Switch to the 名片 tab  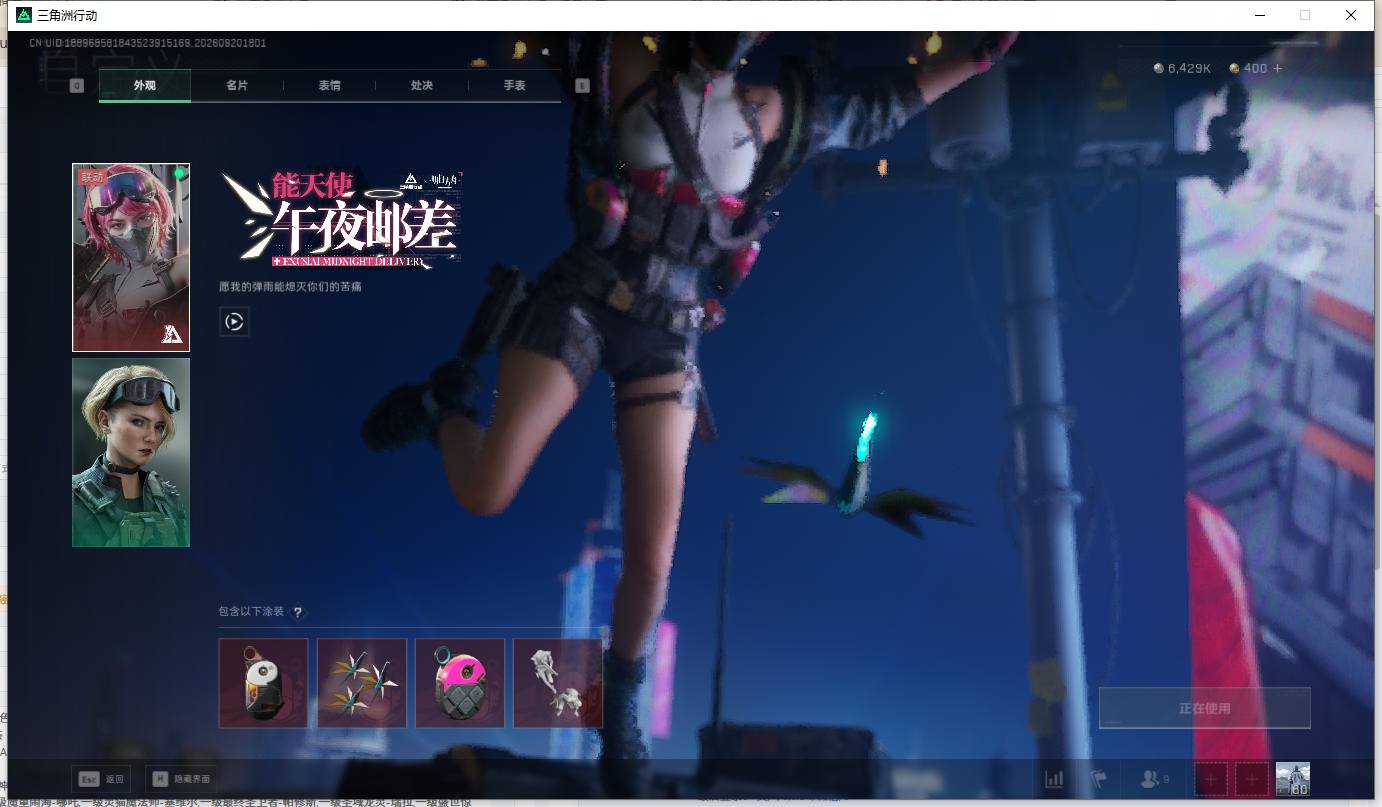237,86
